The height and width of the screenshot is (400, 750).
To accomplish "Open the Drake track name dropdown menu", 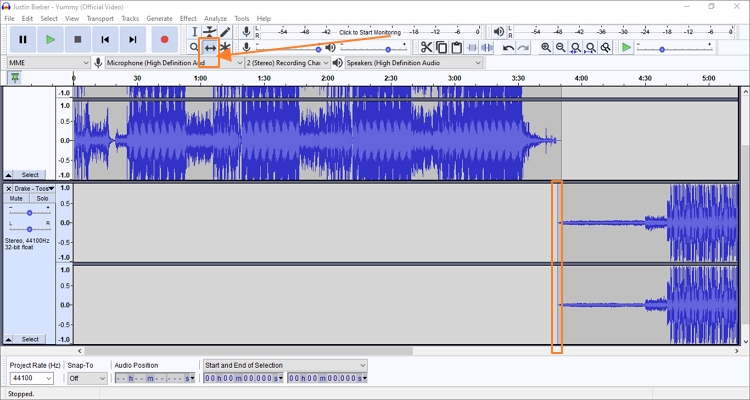I will pyautogui.click(x=34, y=189).
